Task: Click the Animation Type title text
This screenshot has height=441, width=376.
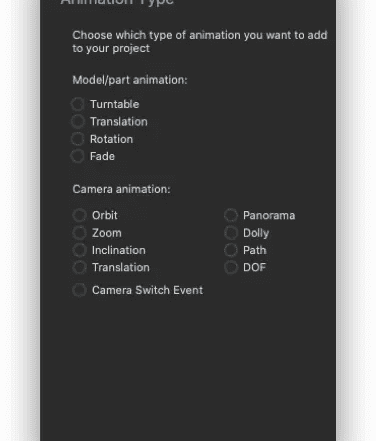Action: [x=117, y=2]
